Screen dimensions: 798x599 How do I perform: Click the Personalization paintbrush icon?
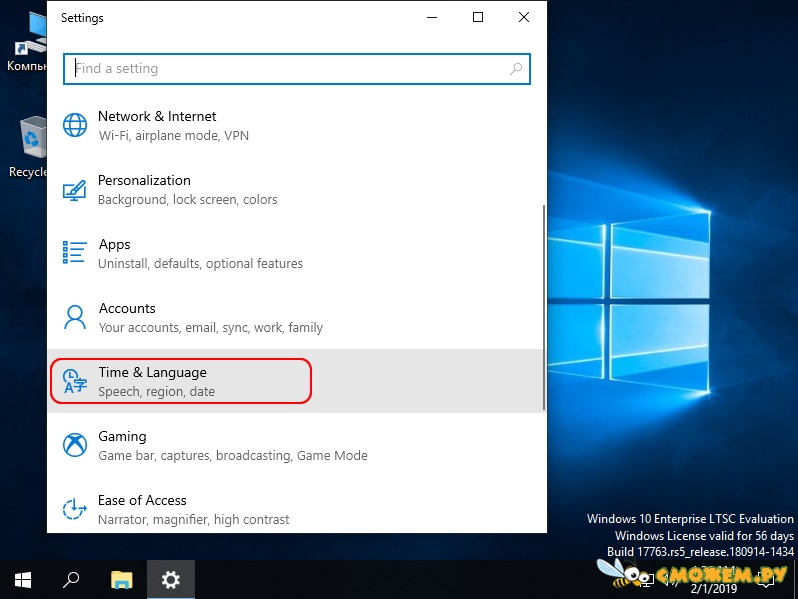(x=74, y=191)
